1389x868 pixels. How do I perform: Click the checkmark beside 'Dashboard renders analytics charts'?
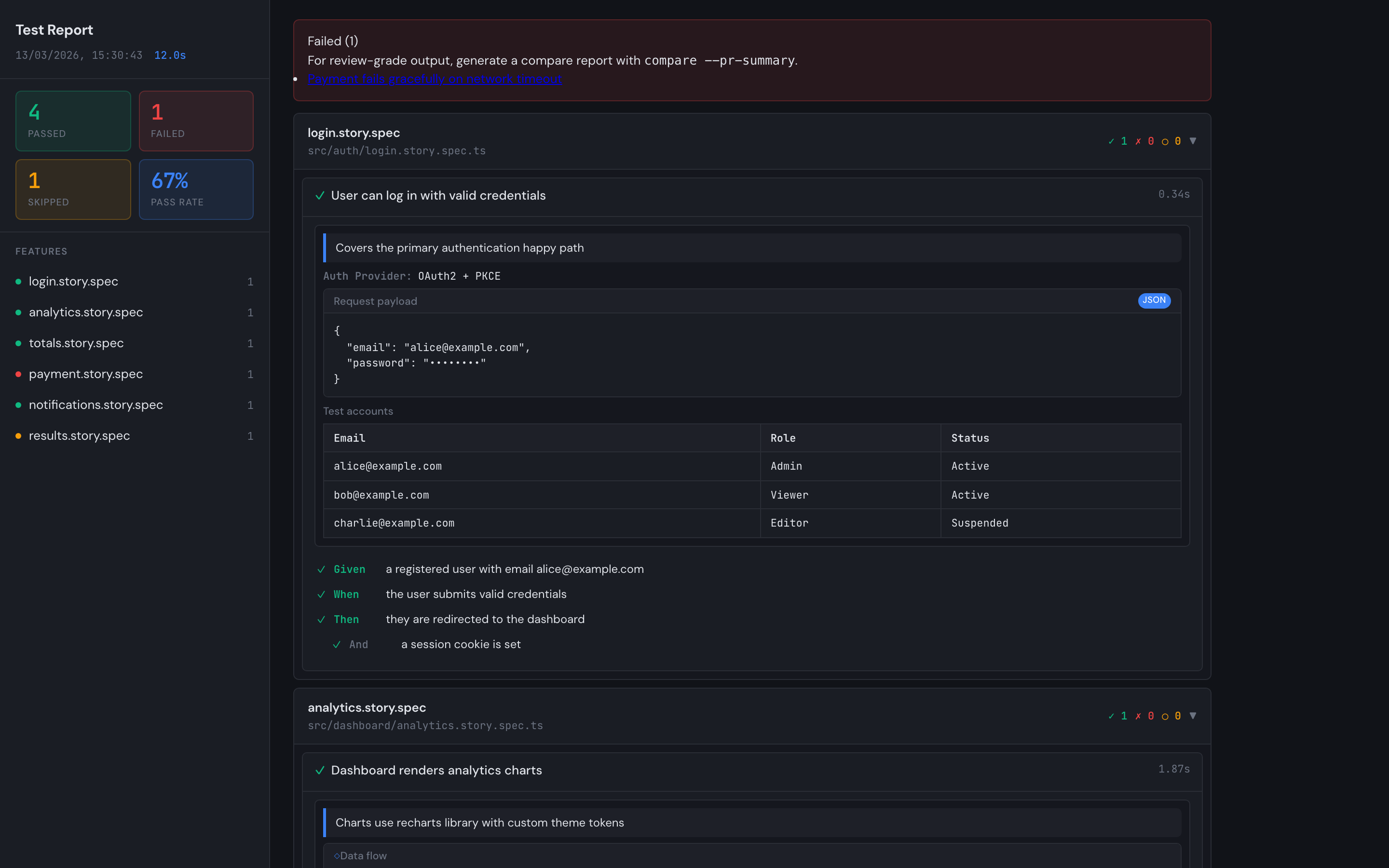pyautogui.click(x=320, y=771)
